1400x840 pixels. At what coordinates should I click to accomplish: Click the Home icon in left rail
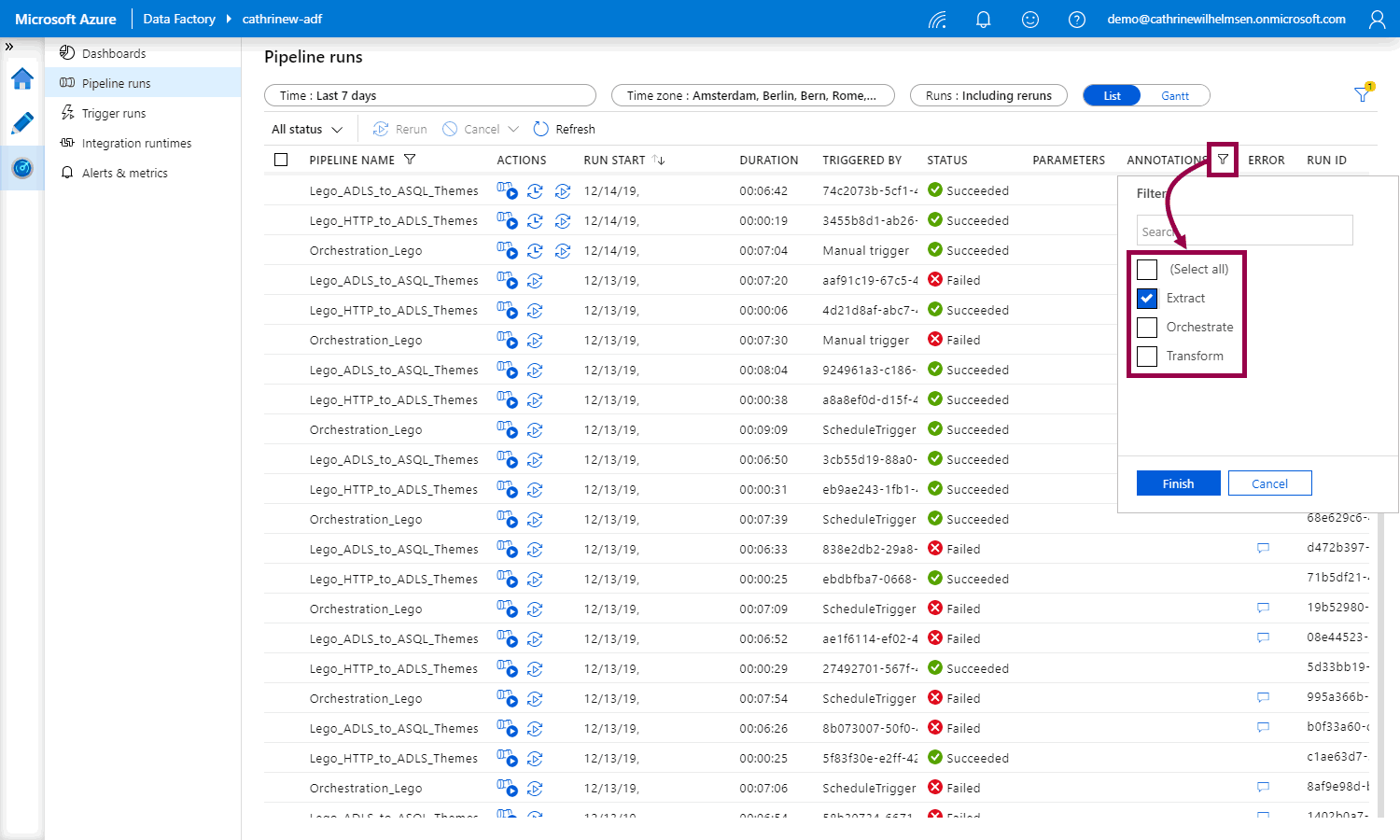coord(22,78)
